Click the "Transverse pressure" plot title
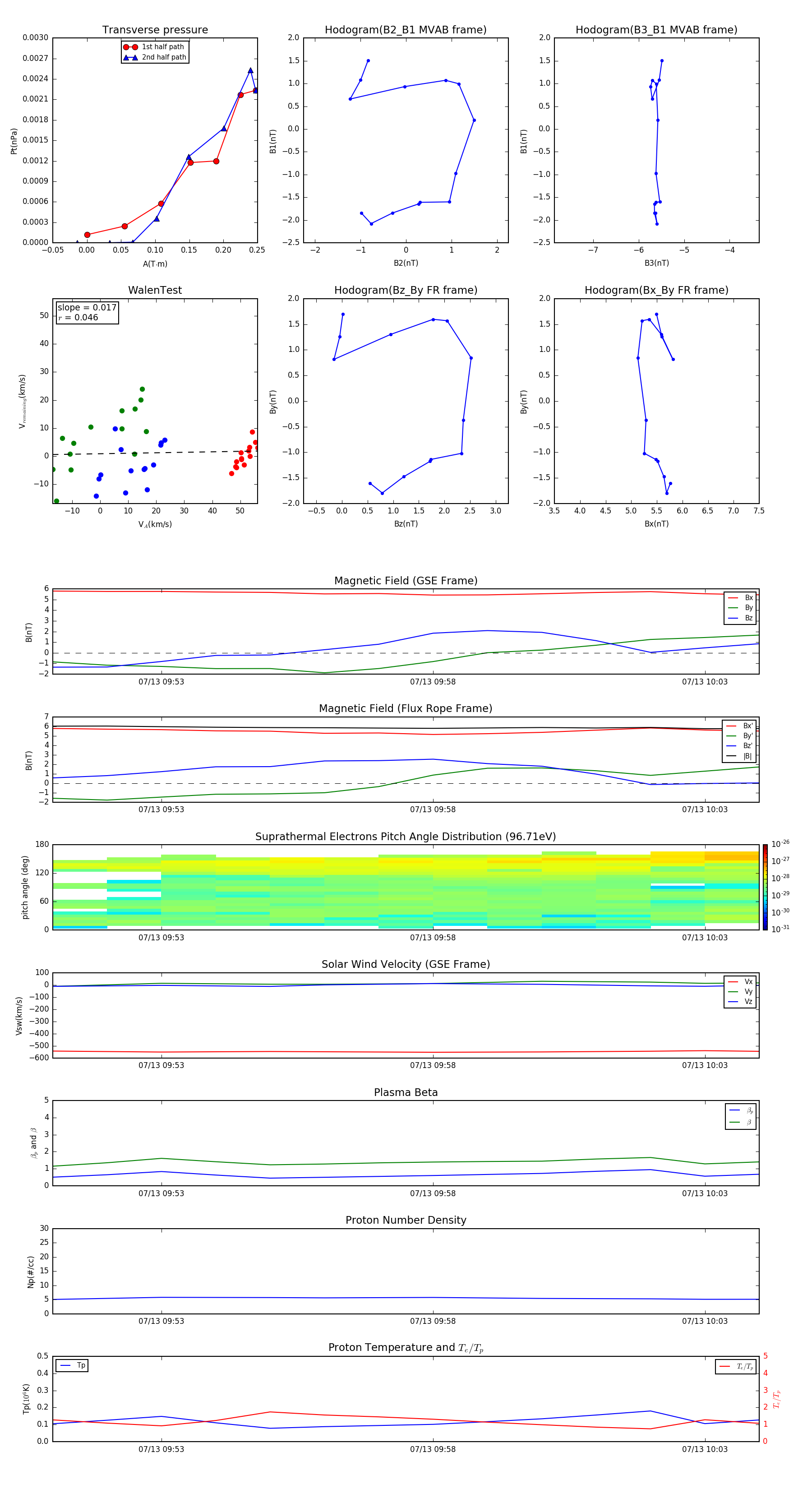Screen dimensions: 812x1489 point(155,30)
